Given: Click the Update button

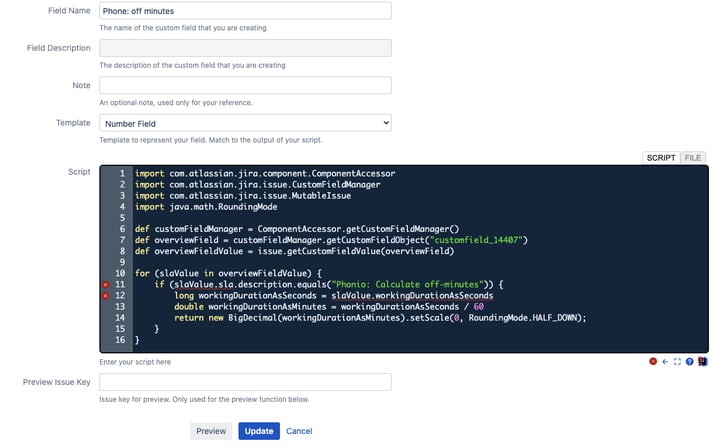Looking at the screenshot, I should (x=259, y=431).
